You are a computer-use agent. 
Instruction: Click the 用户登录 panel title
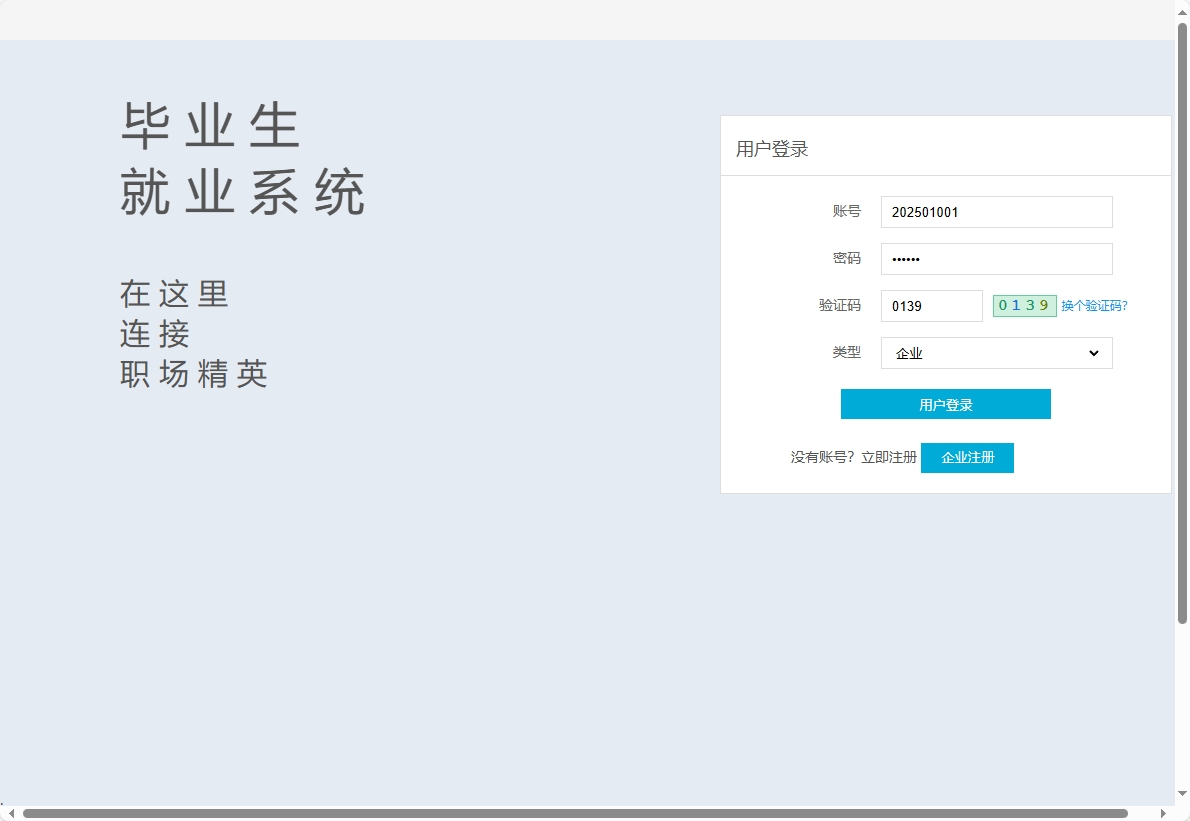pos(772,148)
